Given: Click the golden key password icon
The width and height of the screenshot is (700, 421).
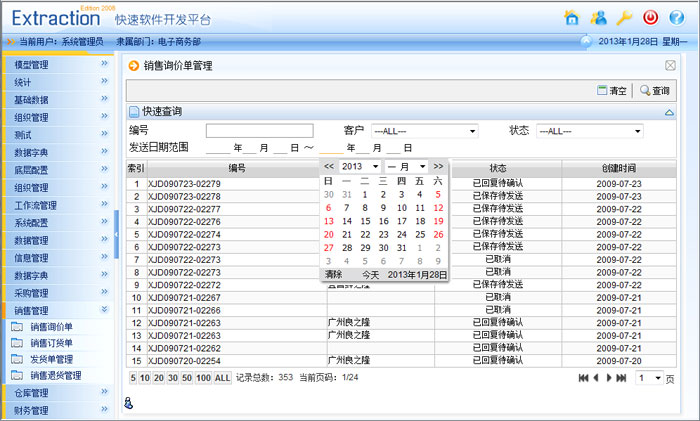Looking at the screenshot, I should click(x=624, y=17).
